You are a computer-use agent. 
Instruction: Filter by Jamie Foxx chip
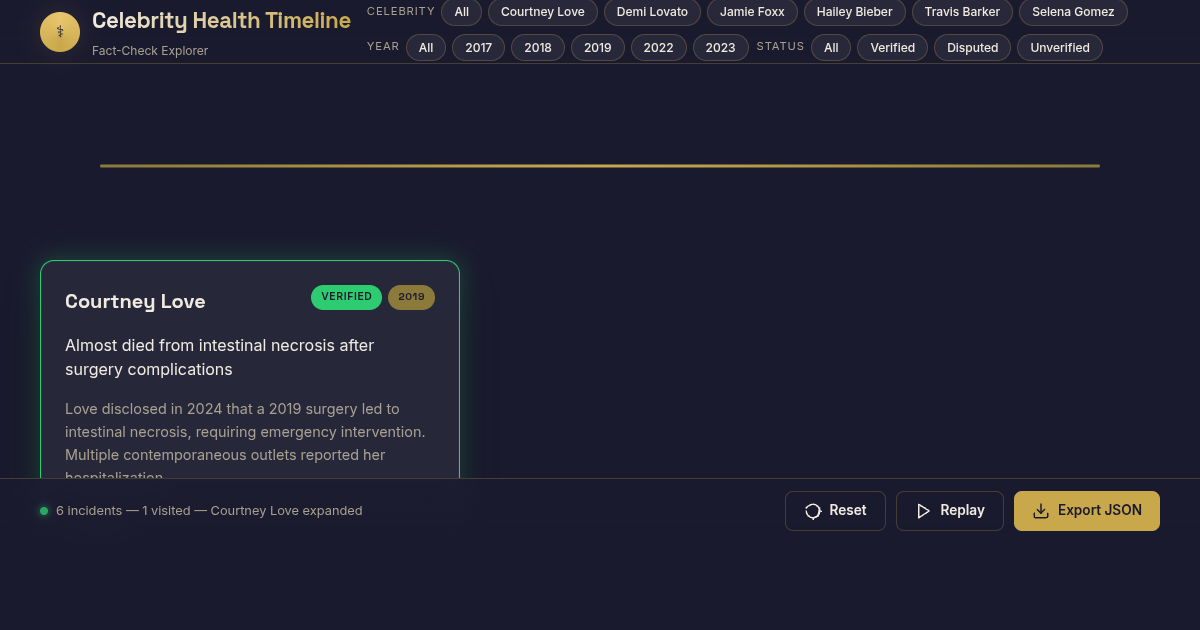coord(752,12)
